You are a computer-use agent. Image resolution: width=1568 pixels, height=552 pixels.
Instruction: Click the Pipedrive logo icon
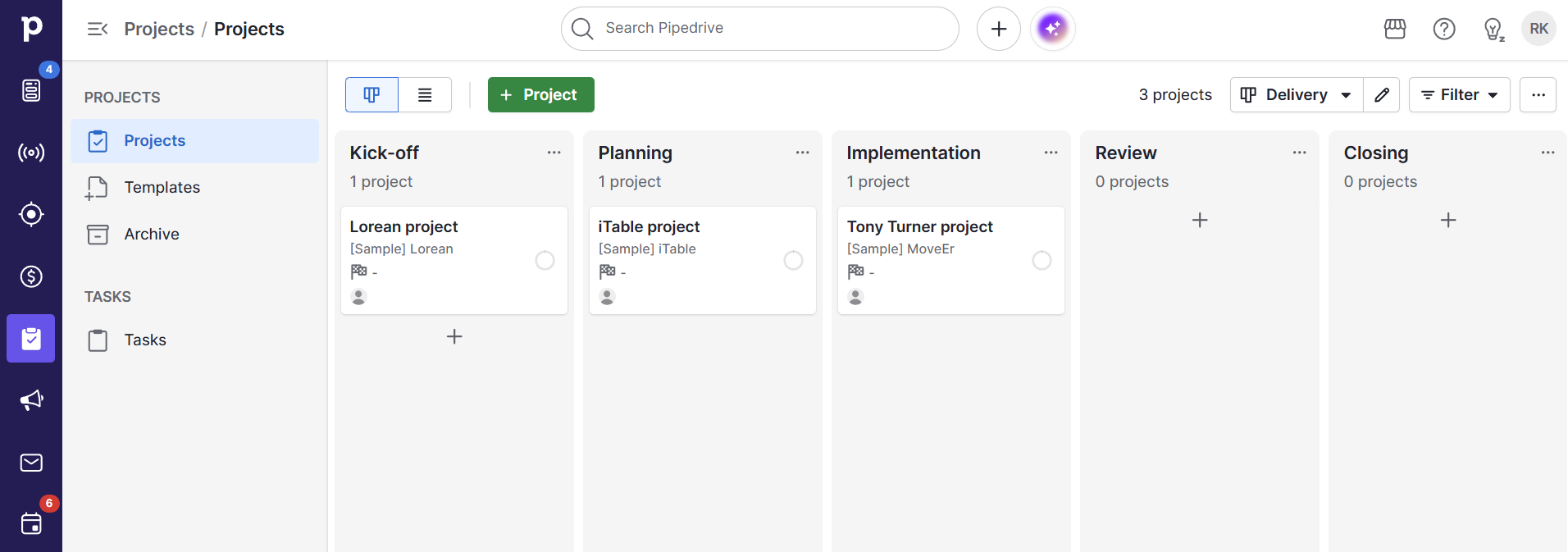(31, 28)
